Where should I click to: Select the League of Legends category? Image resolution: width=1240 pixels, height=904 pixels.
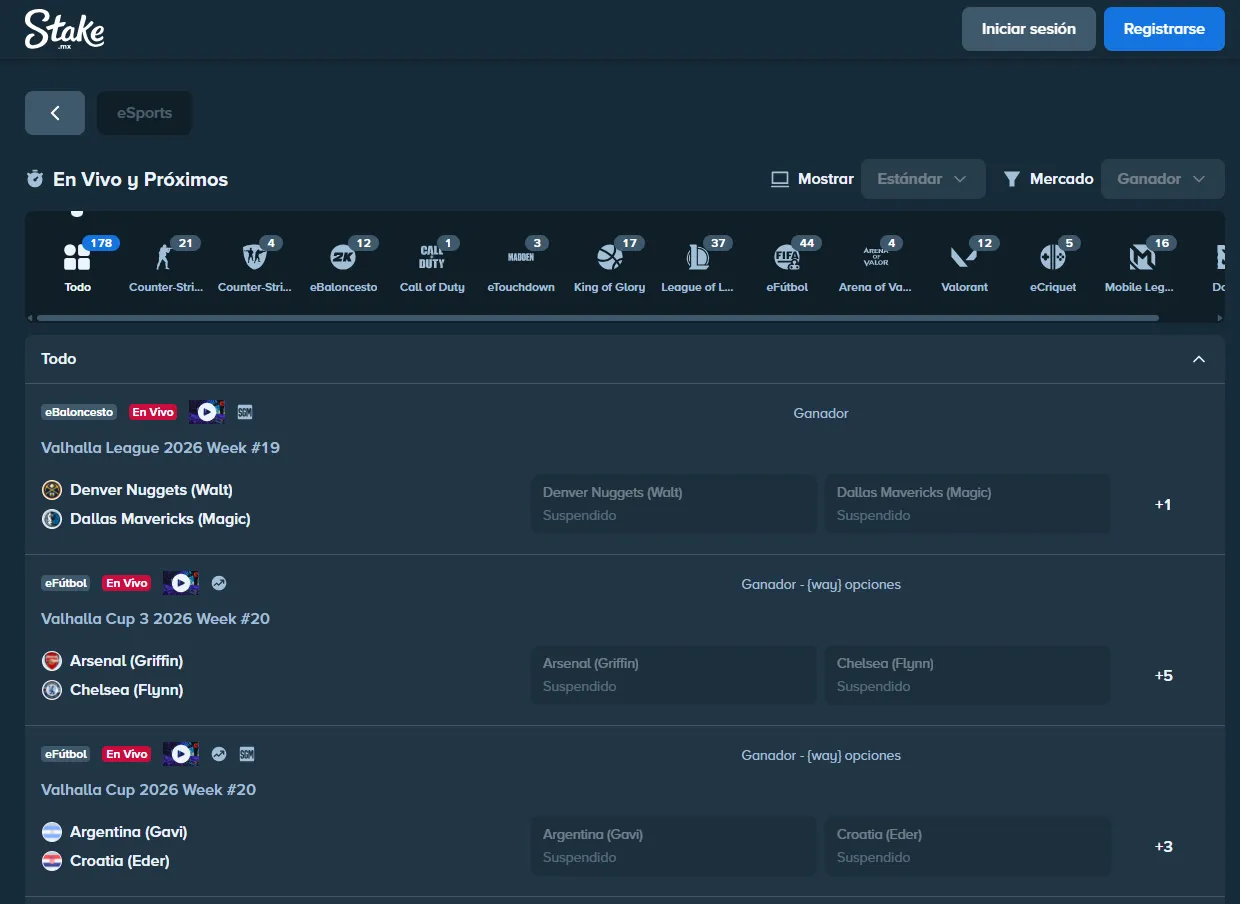698,266
